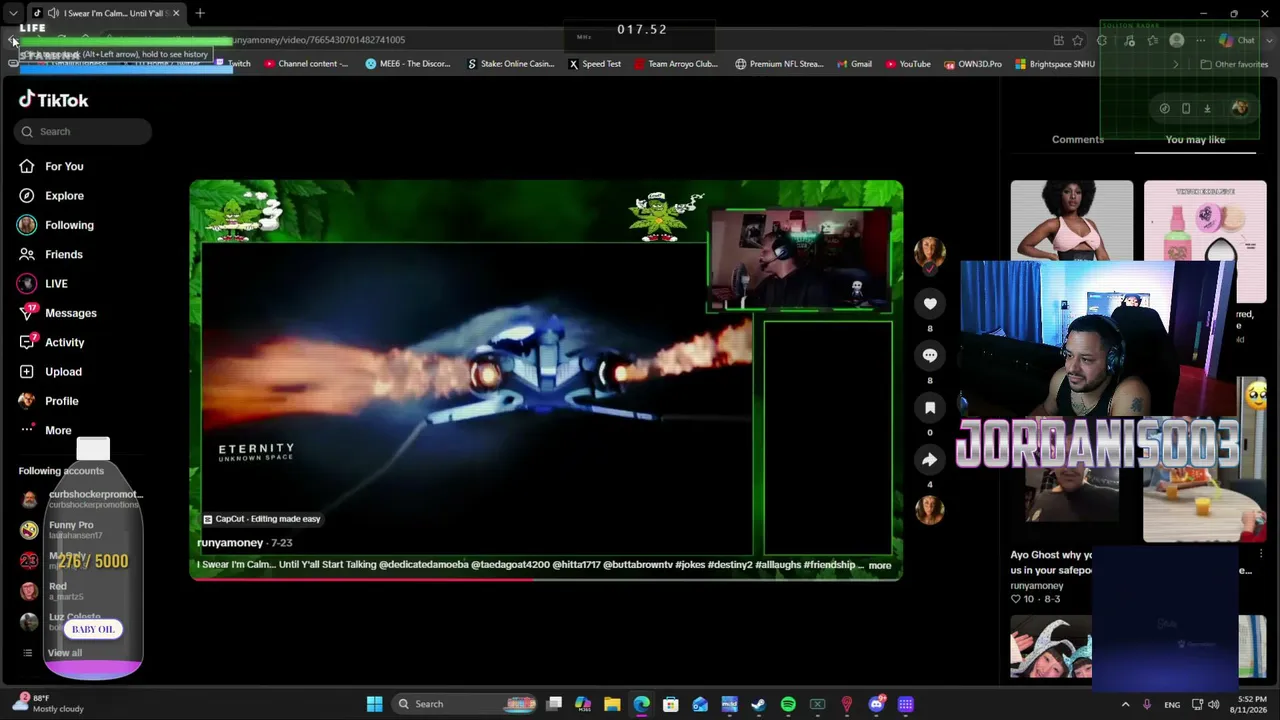View all following accounts

pyautogui.click(x=65, y=653)
